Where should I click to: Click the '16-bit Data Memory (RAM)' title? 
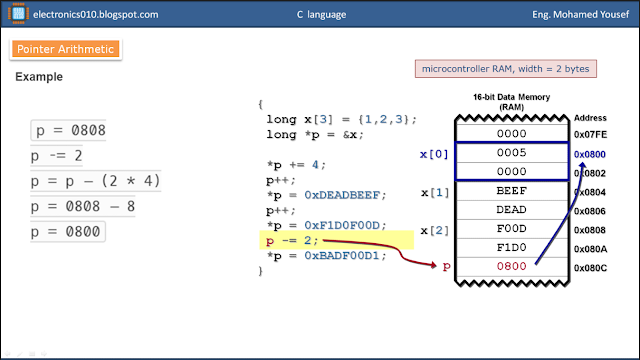coord(511,102)
